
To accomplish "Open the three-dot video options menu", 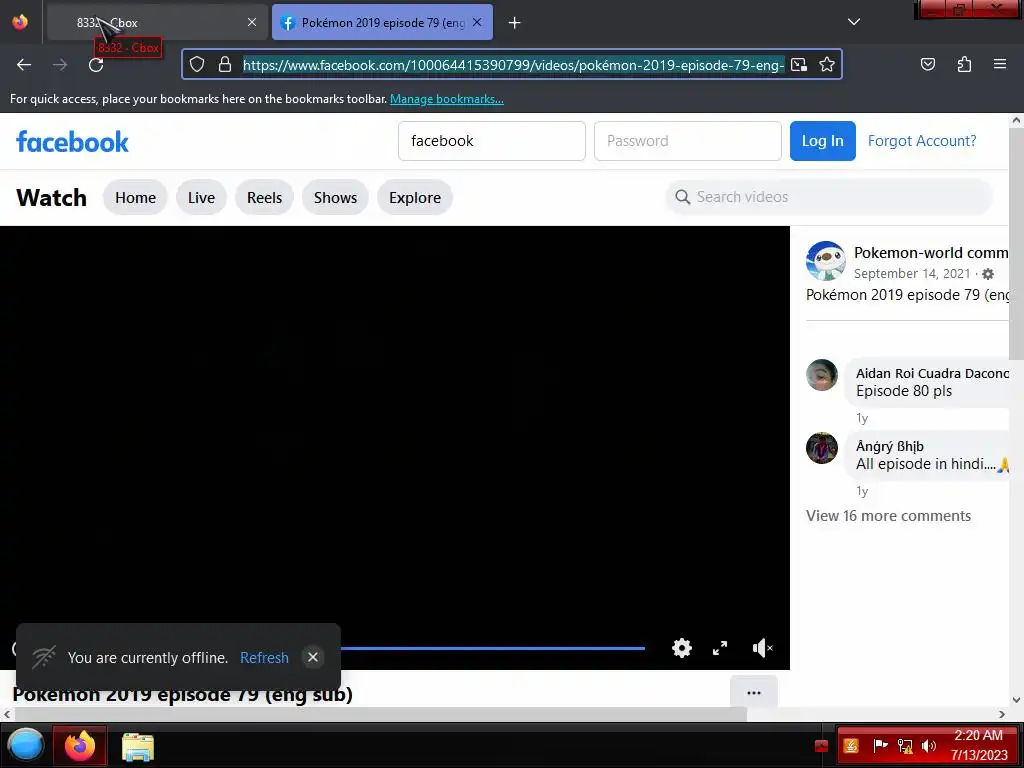I will pos(754,693).
